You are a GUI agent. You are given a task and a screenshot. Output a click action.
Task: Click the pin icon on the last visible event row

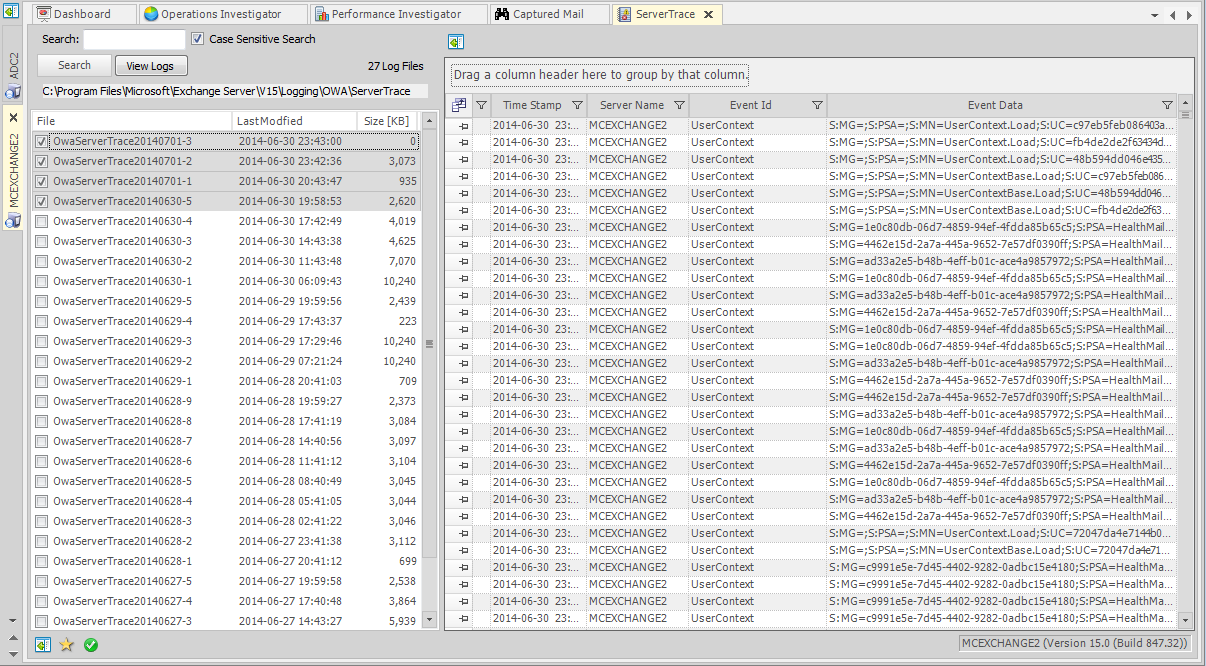[463, 618]
